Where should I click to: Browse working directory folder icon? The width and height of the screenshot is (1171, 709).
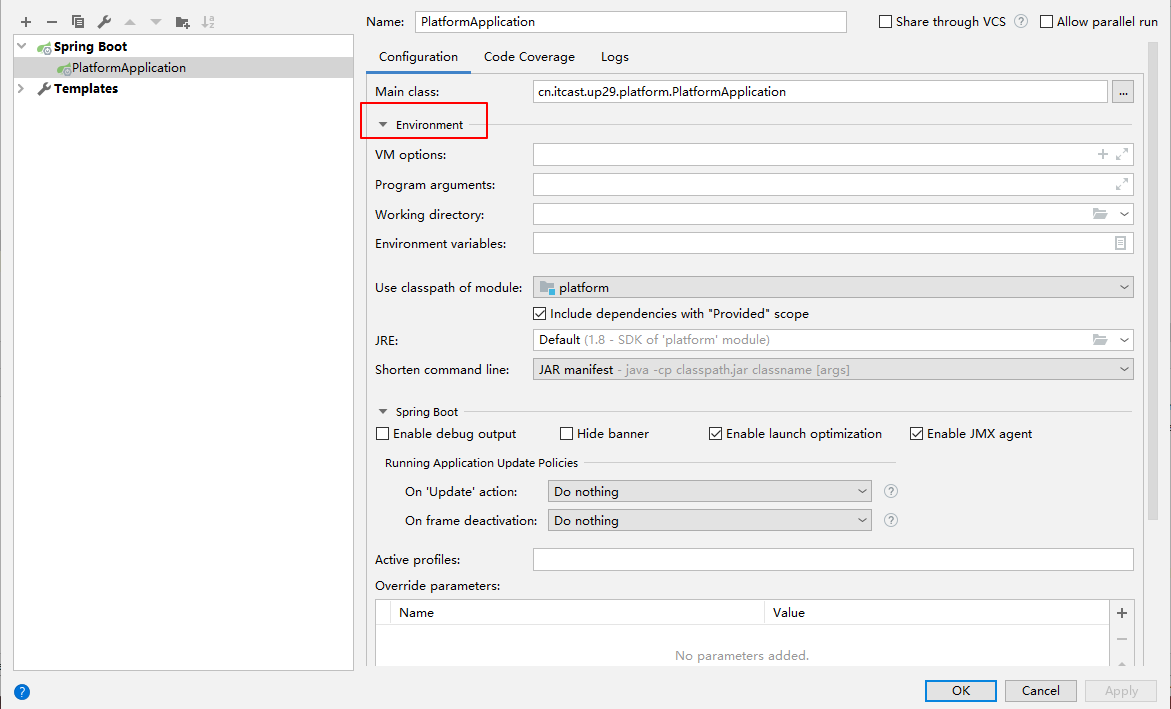(1100, 214)
